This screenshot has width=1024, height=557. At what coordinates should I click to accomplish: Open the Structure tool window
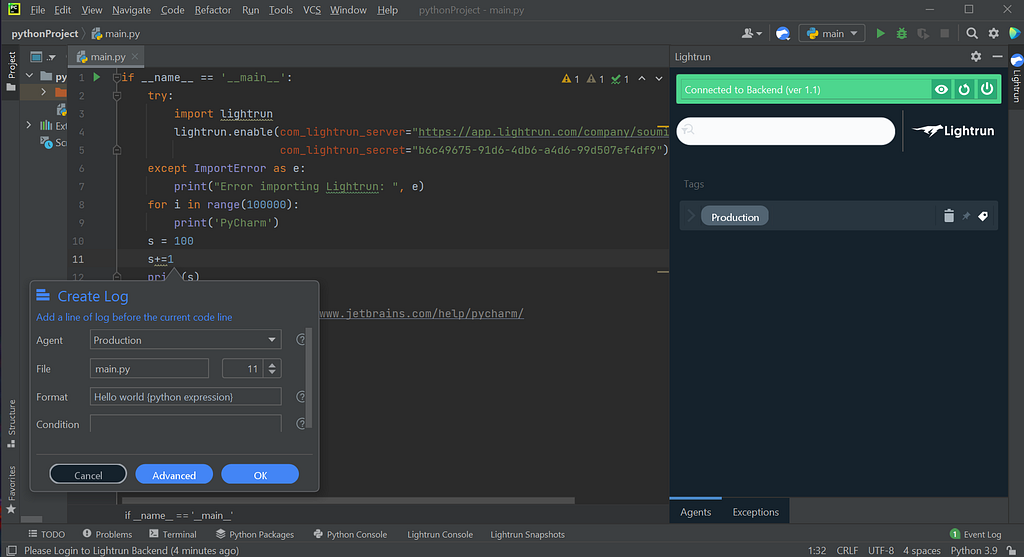click(x=11, y=423)
